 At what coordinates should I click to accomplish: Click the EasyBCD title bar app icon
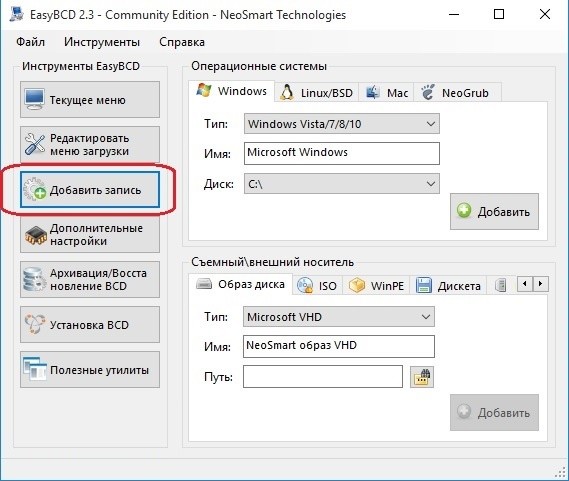[16, 15]
